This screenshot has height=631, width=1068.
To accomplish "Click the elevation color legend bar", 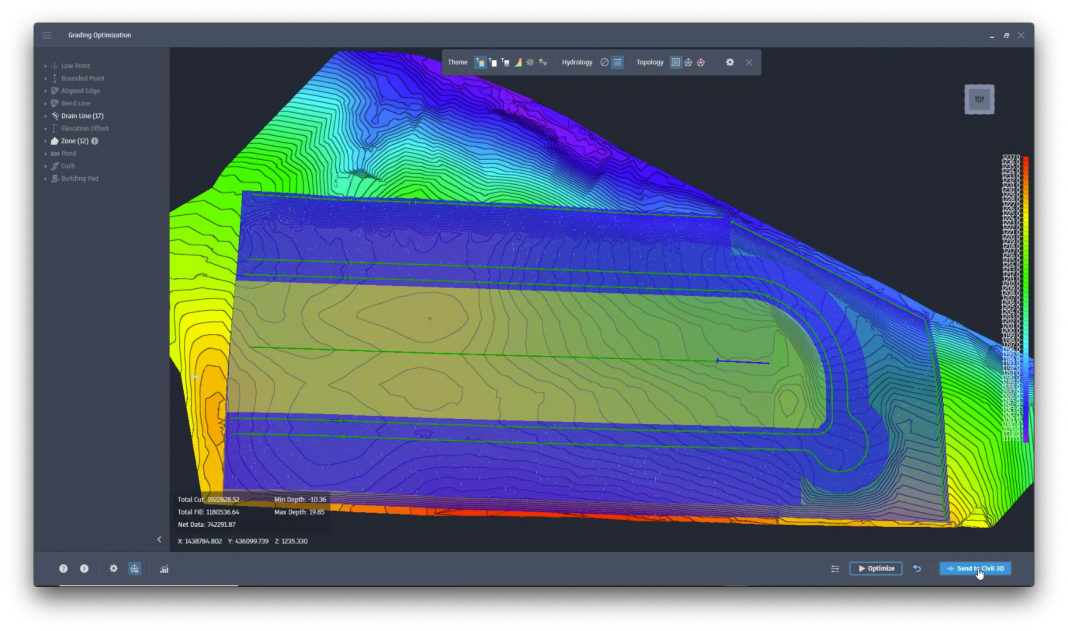I will (x=1026, y=299).
